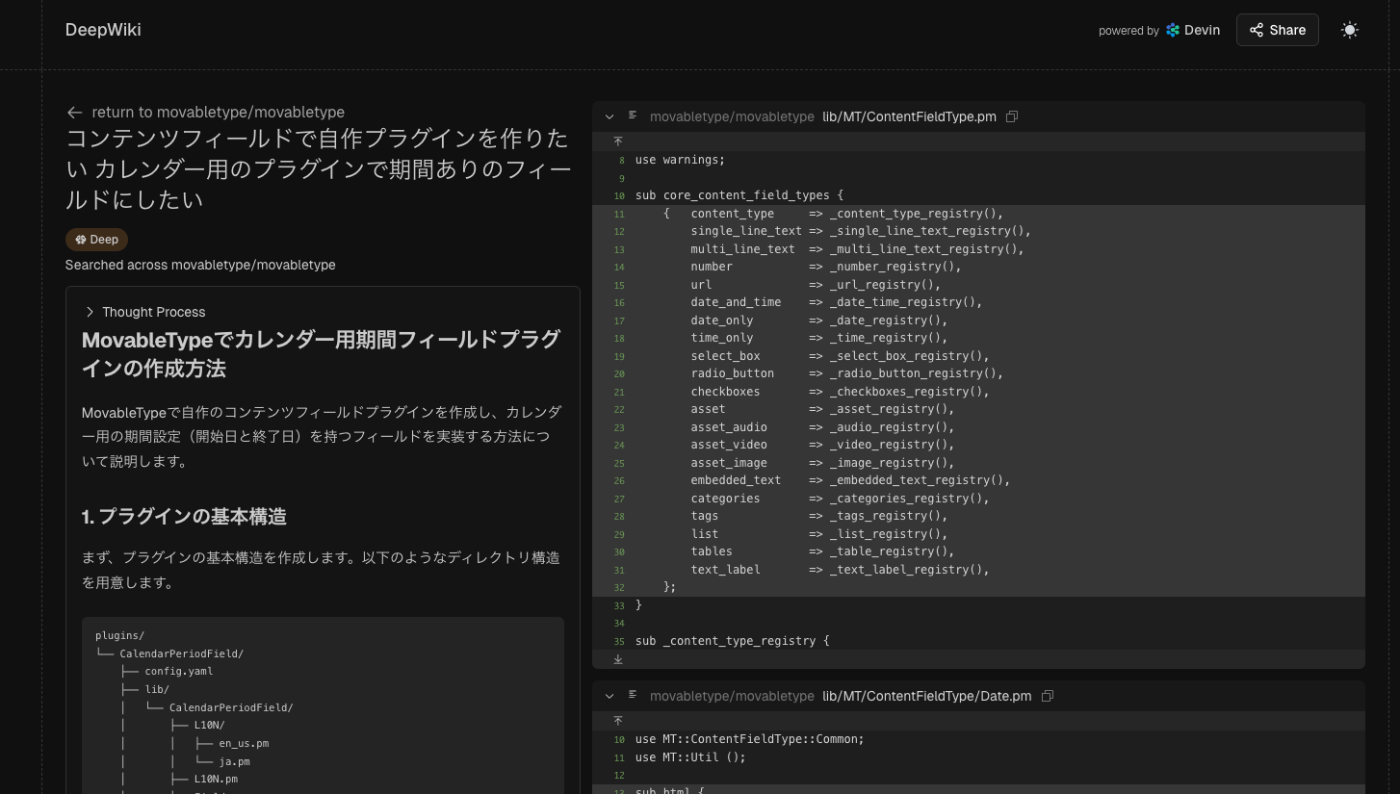1400x794 pixels.
Task: Click the back arrow icon beside return link
Action: coord(74,112)
